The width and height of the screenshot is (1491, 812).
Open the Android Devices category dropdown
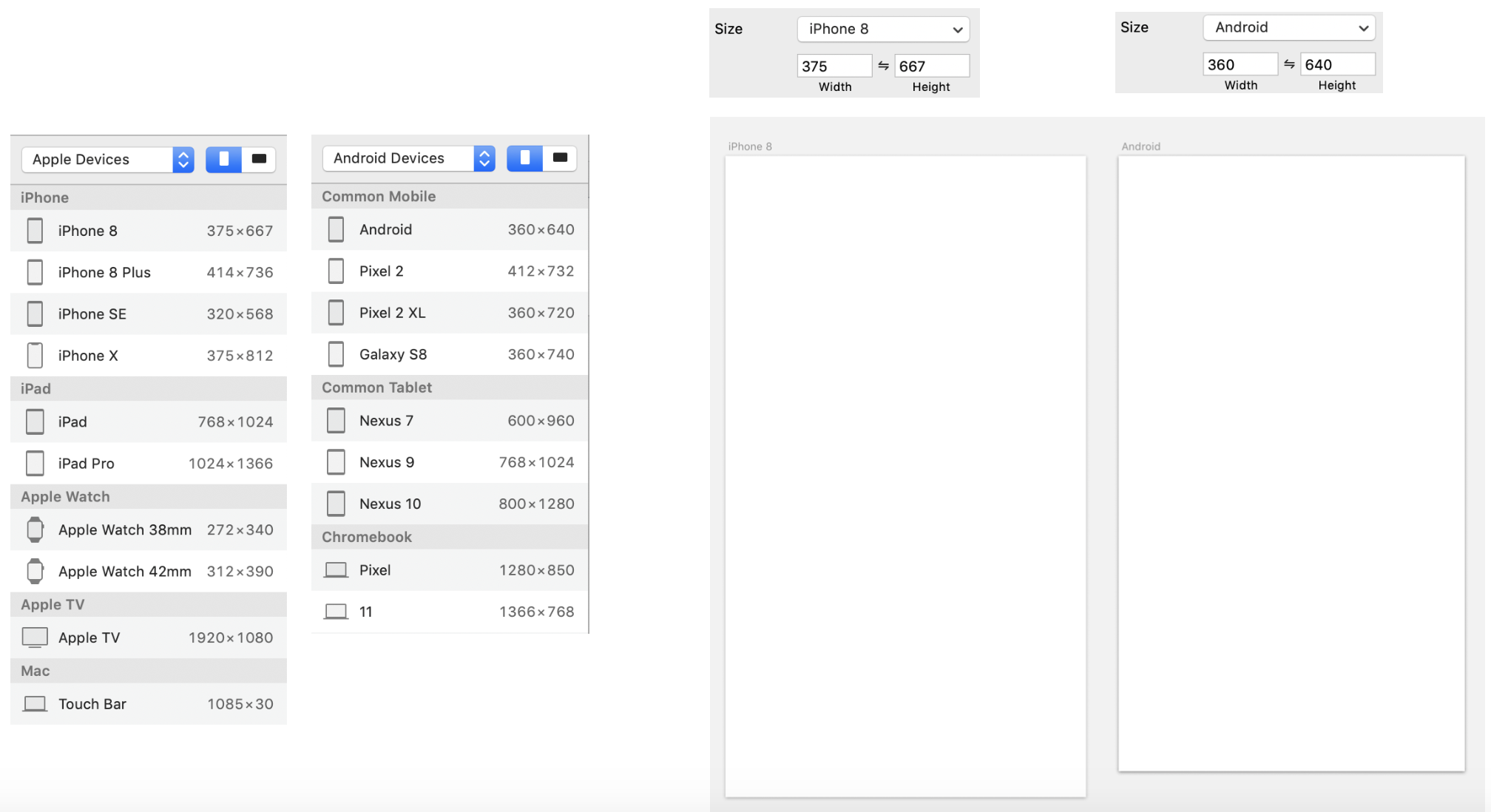(x=409, y=158)
